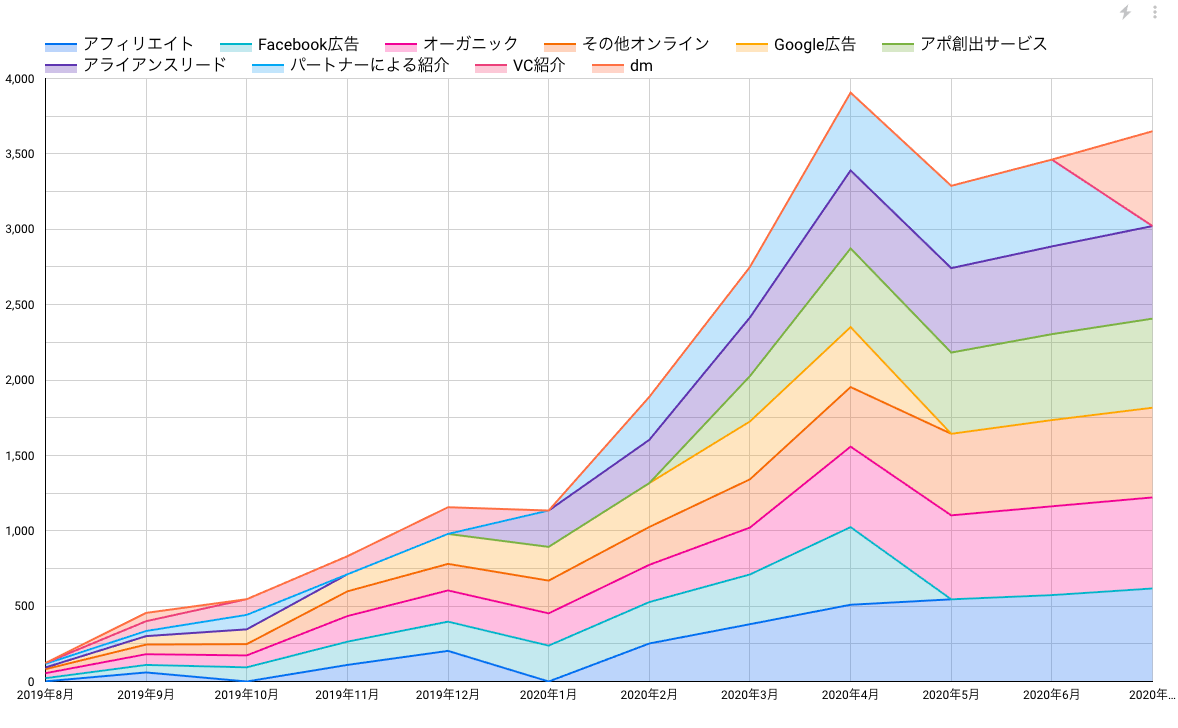Open the three-dot chart options menu
Image resolution: width=1178 pixels, height=728 pixels.
click(1155, 12)
